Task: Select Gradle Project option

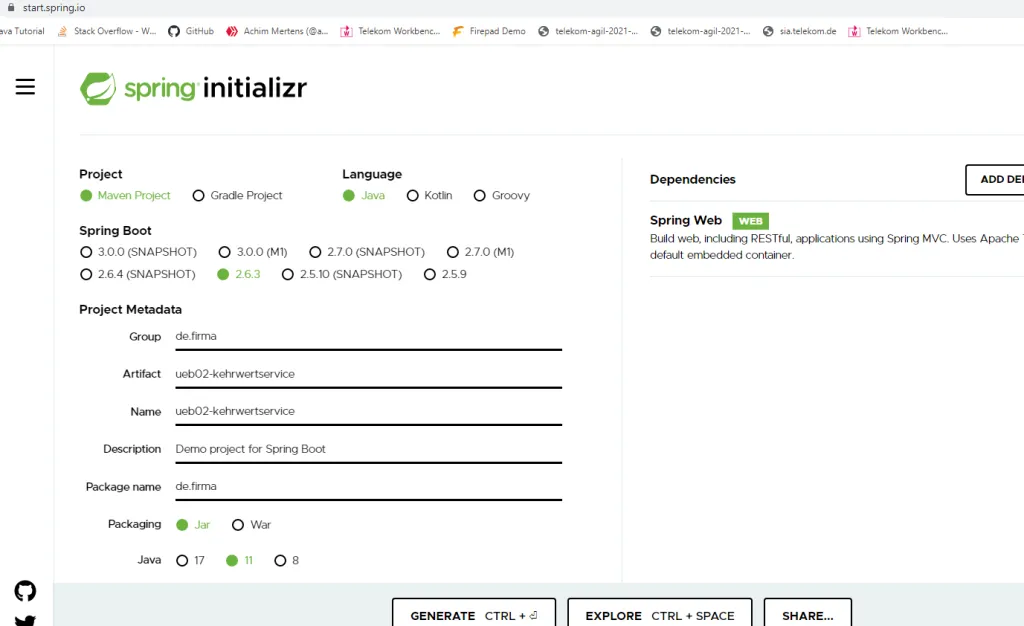Action: coord(238,195)
